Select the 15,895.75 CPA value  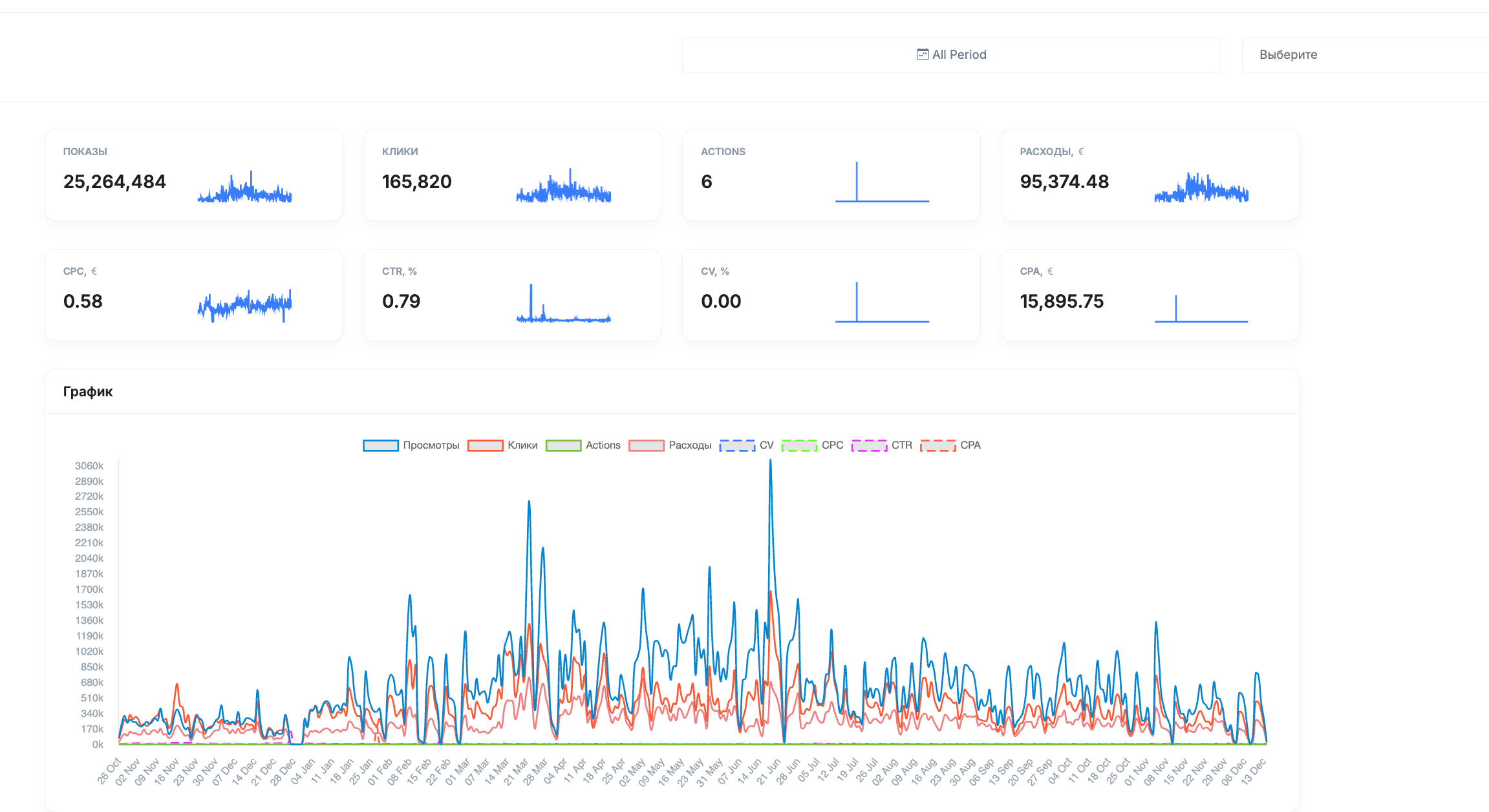pos(1062,301)
